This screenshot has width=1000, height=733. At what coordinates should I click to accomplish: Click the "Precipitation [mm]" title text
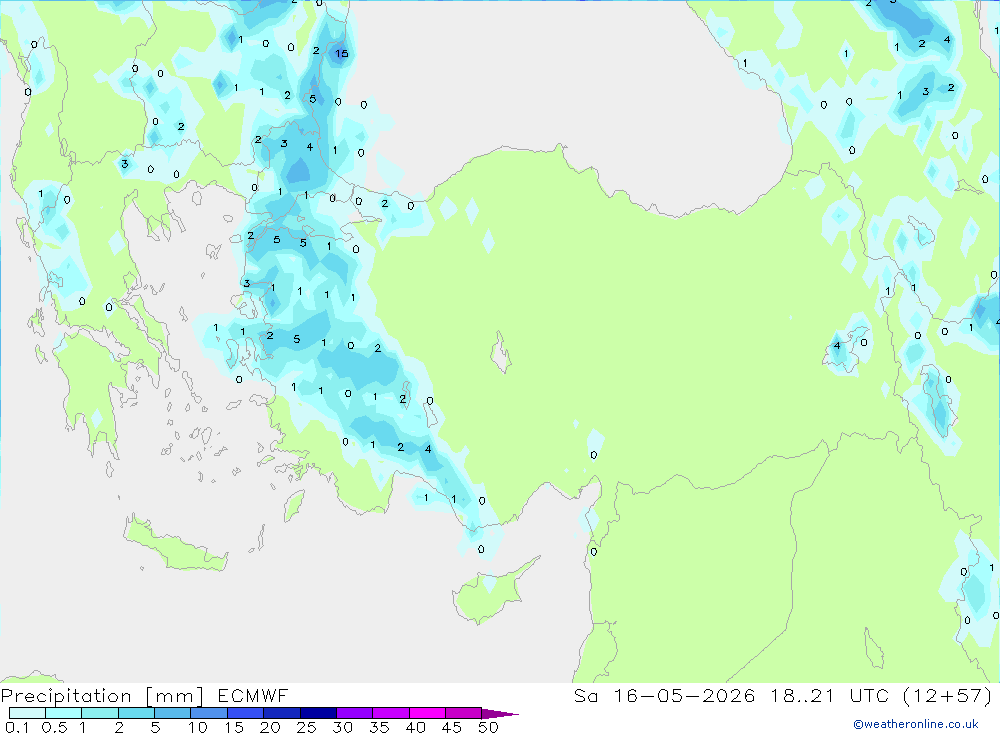pos(103,696)
